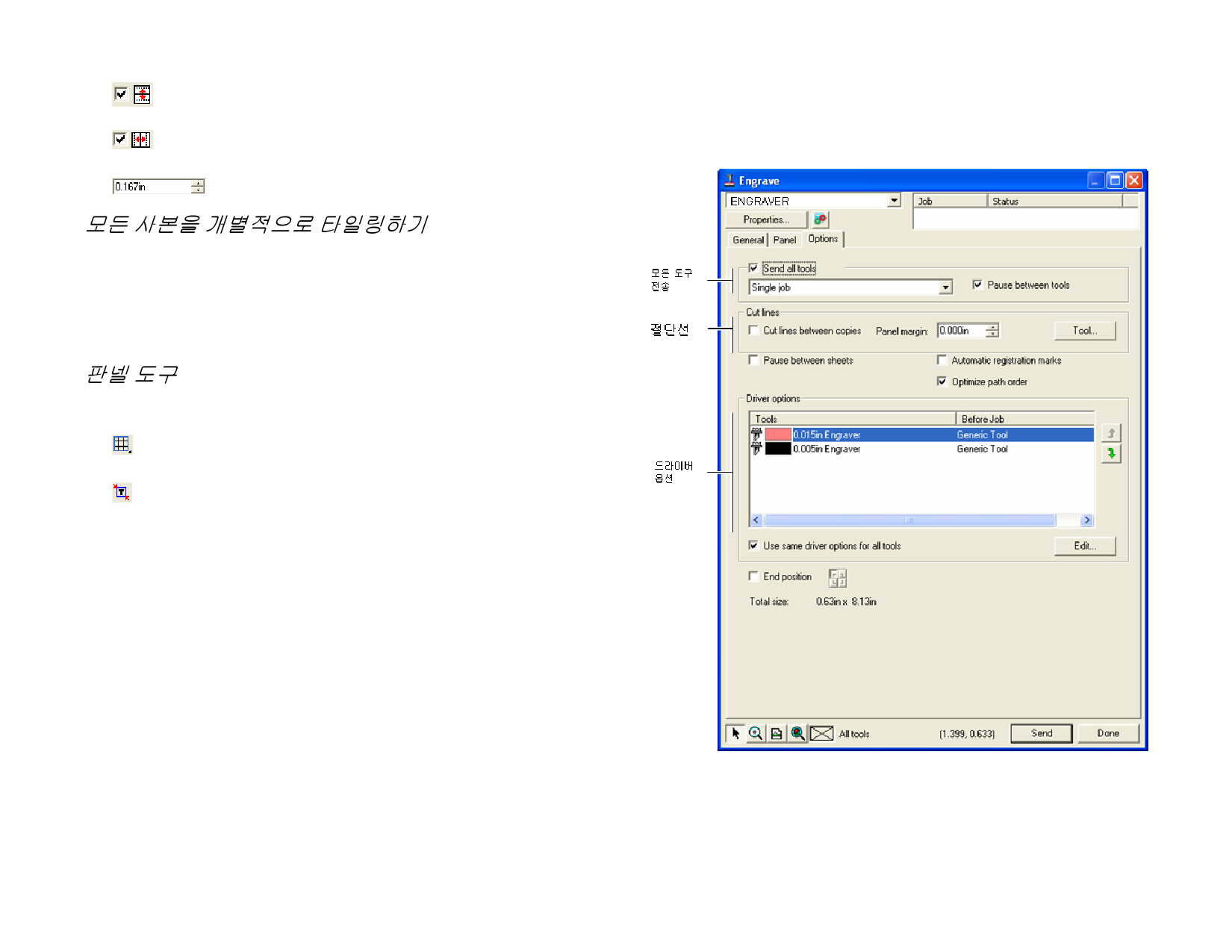Viewport: 1232px width, 952px height.
Task: Open the ENGRAVER device dropdown
Action: 894,200
